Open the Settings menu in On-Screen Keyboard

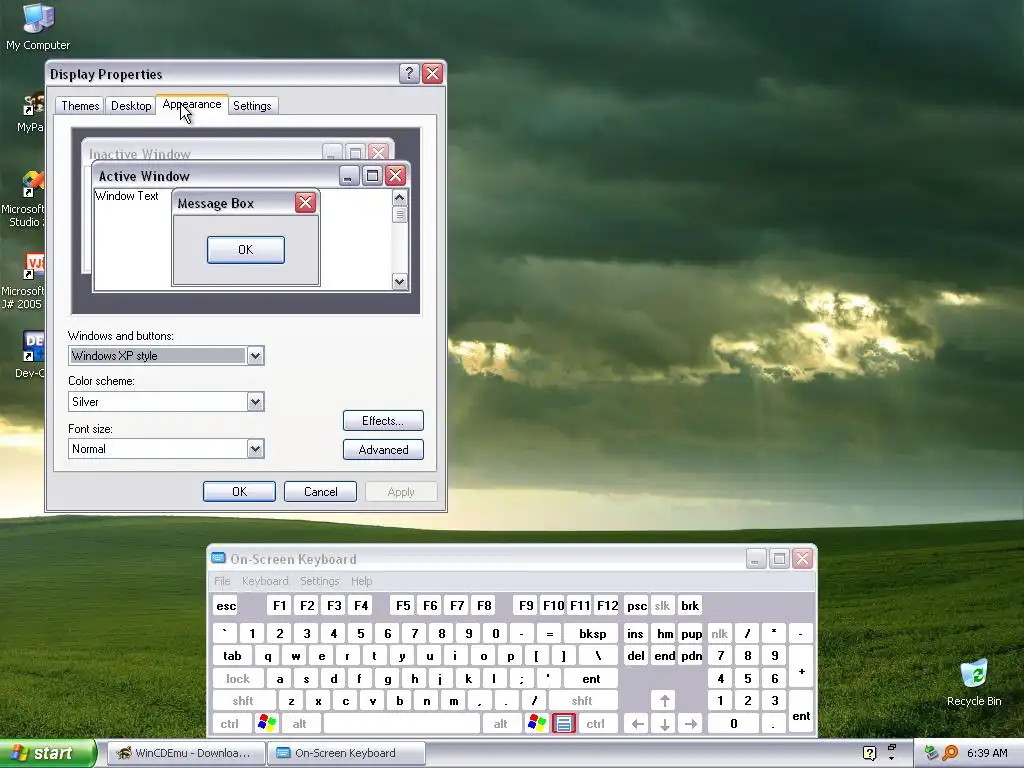point(319,581)
